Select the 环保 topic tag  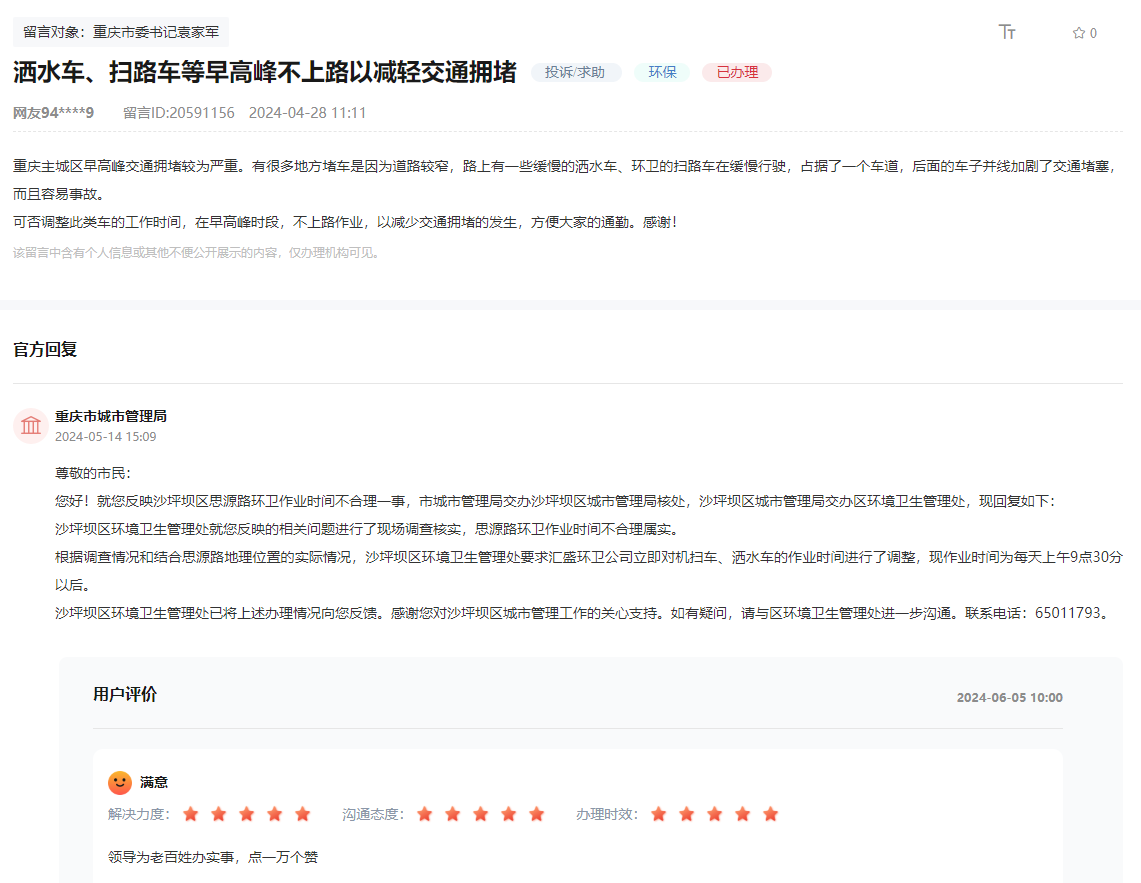pos(661,72)
